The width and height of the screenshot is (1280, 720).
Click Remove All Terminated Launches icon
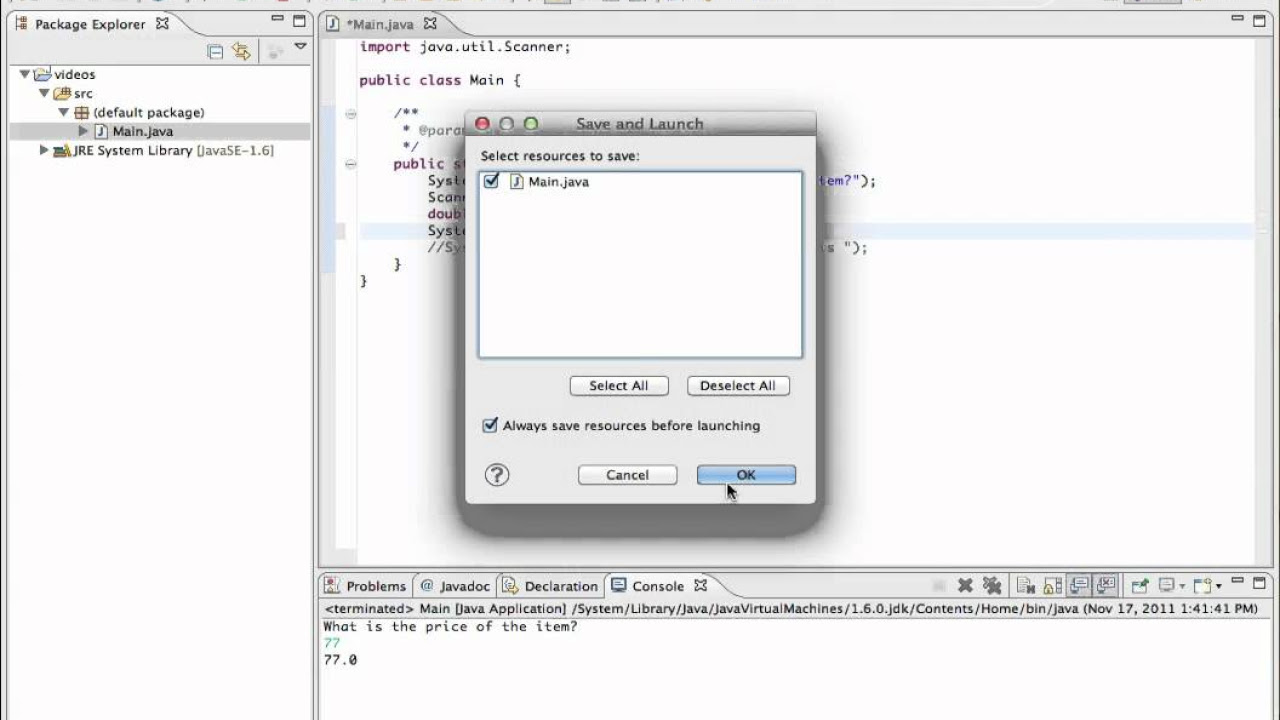coord(992,585)
